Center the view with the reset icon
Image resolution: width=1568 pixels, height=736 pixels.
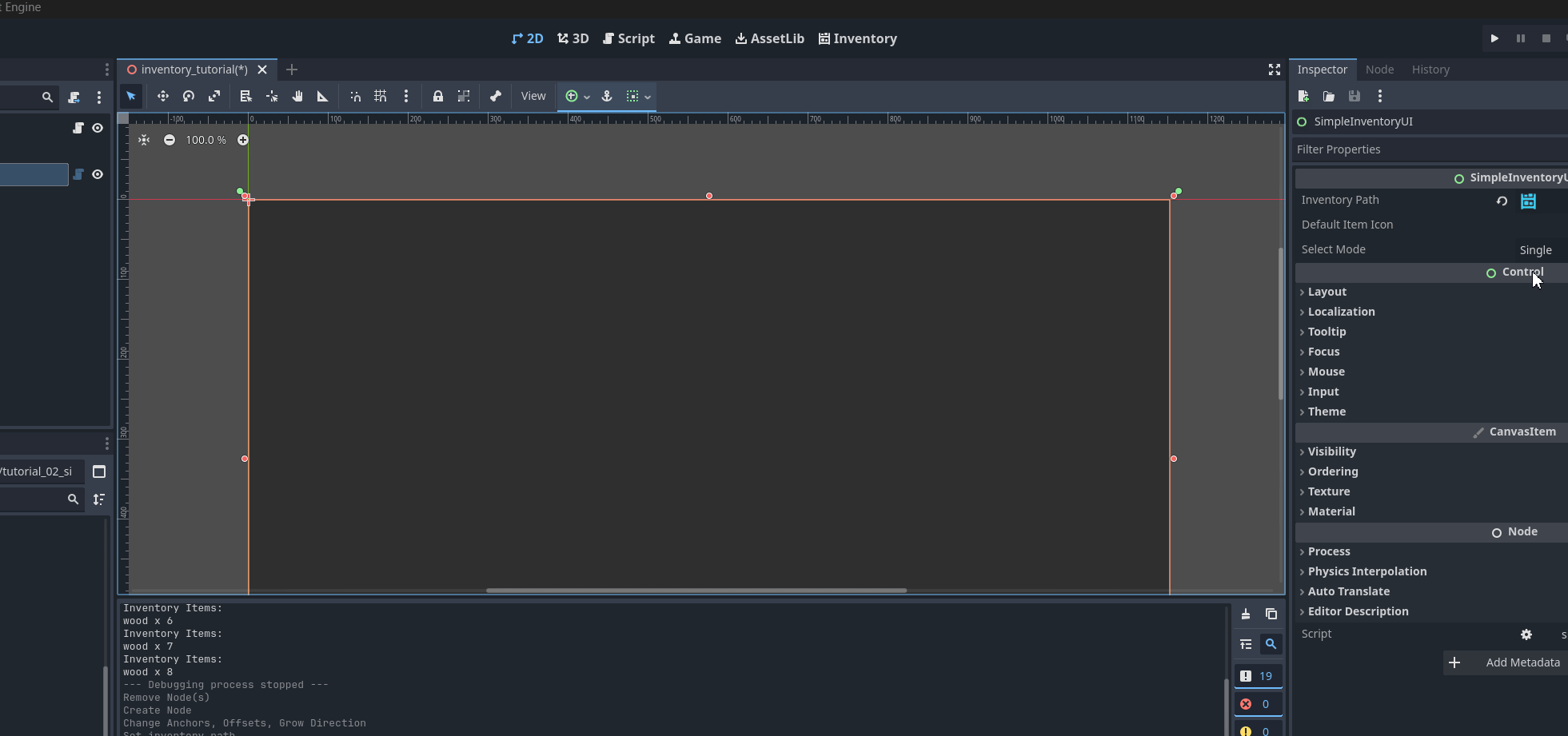coord(144,140)
